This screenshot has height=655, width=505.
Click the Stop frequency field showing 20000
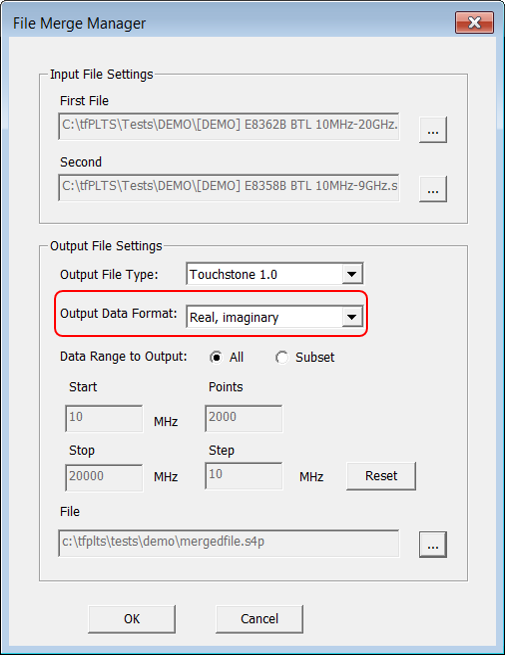[104, 477]
